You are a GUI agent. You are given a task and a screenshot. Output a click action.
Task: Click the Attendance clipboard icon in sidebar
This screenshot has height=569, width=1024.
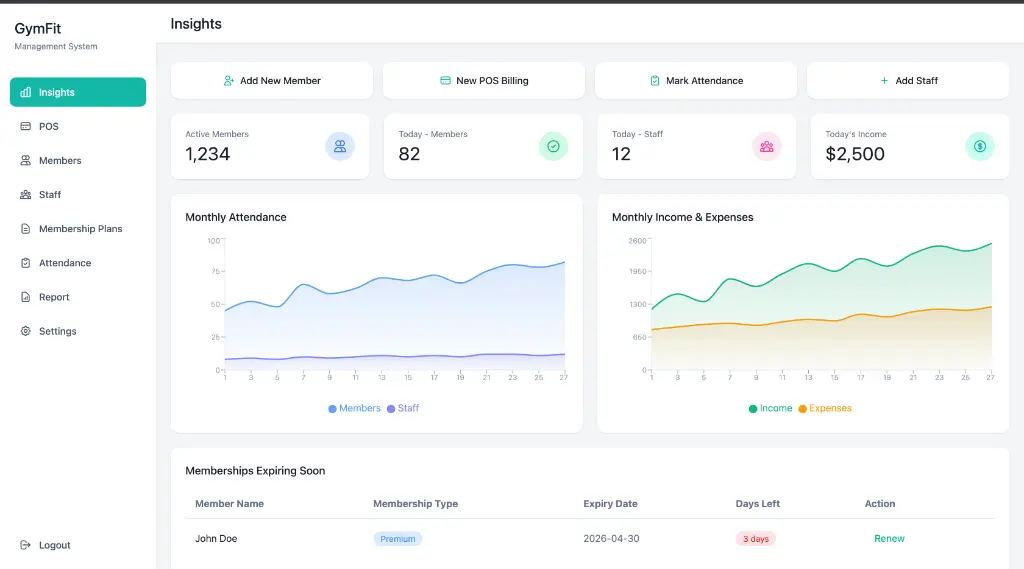25,263
